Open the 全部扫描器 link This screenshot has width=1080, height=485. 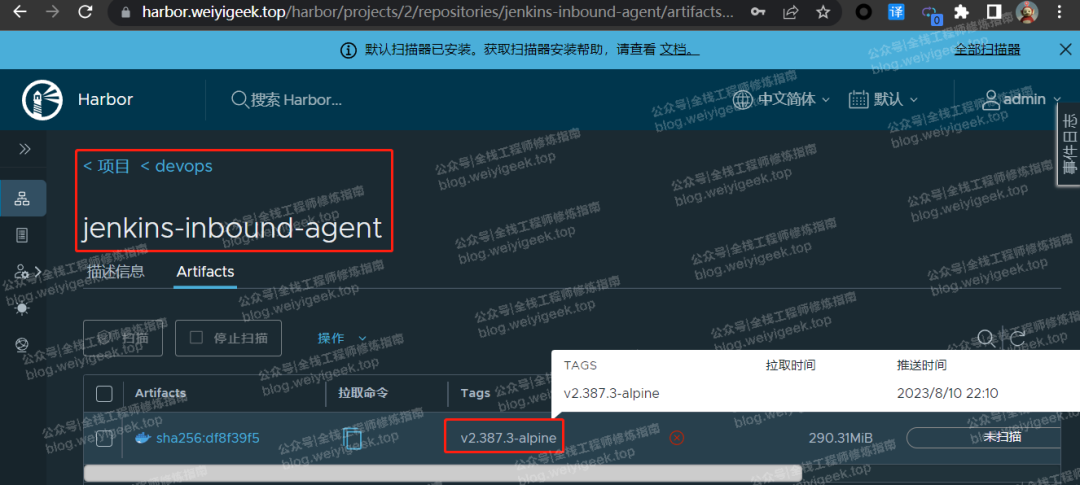(x=987, y=50)
